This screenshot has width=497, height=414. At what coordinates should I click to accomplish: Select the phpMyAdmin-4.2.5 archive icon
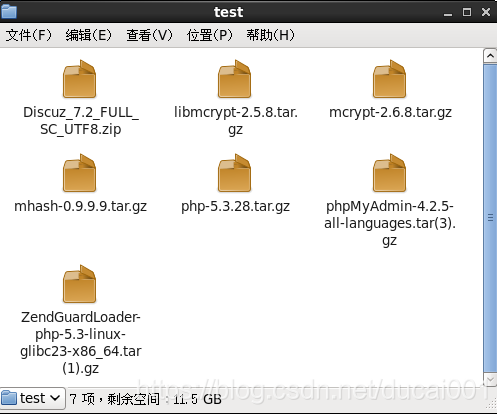[x=389, y=173]
